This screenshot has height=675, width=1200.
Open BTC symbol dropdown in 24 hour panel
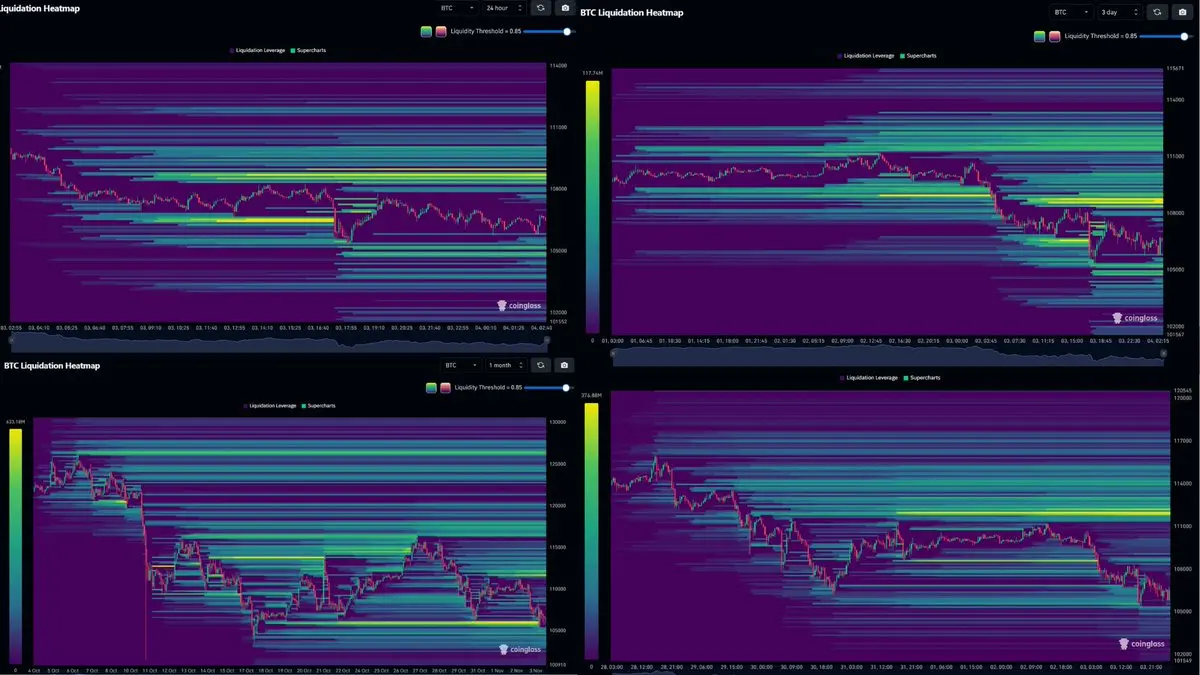click(457, 8)
